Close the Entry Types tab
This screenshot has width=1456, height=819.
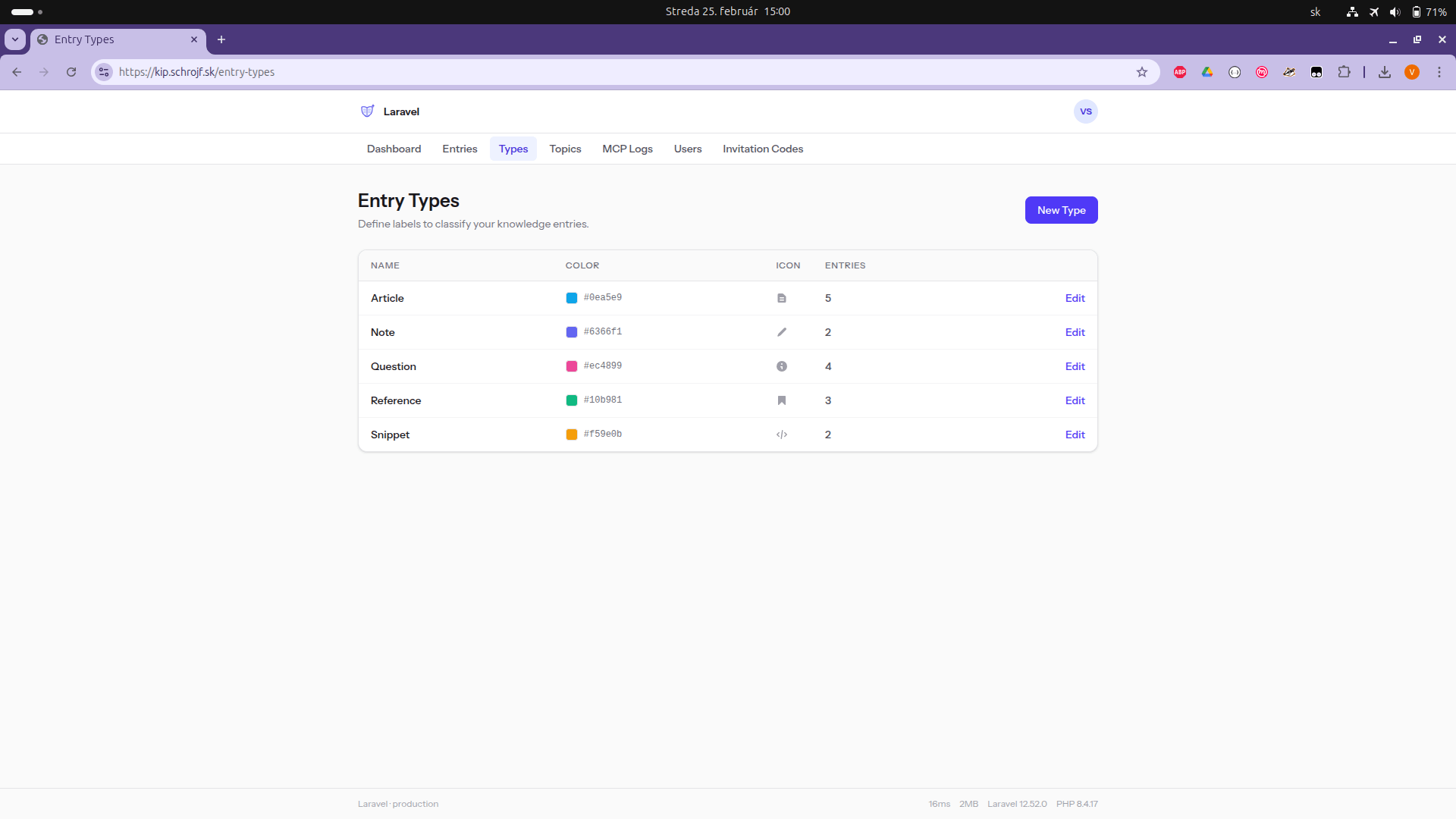coord(194,39)
